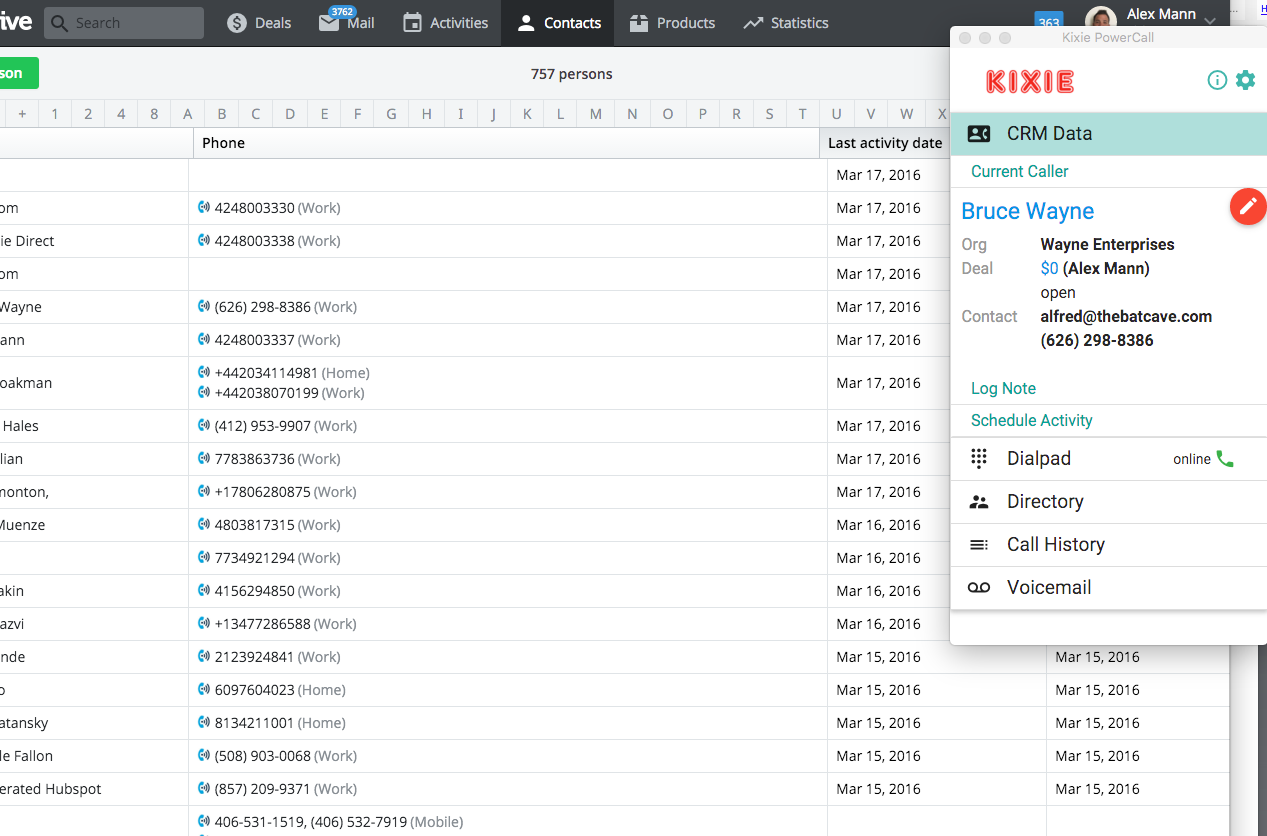Expand the Dialpad section

click(1108, 459)
